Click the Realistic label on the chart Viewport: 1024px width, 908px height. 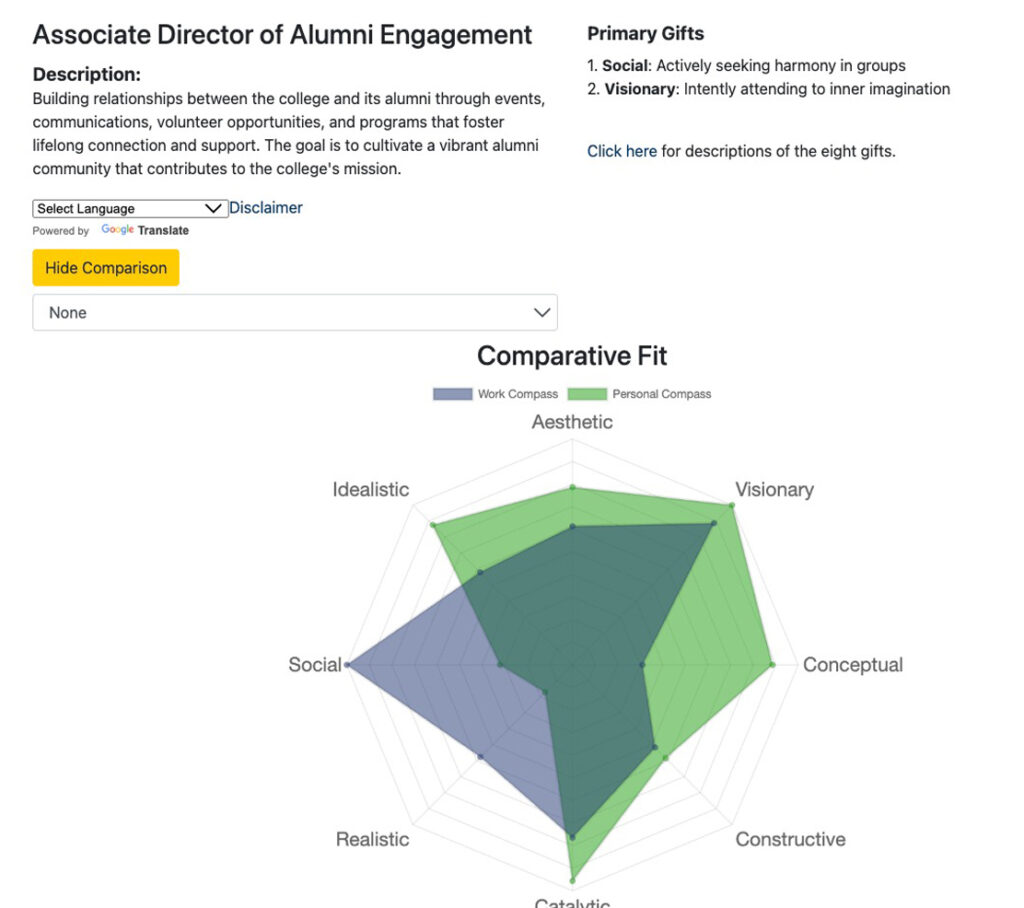pyautogui.click(x=372, y=840)
